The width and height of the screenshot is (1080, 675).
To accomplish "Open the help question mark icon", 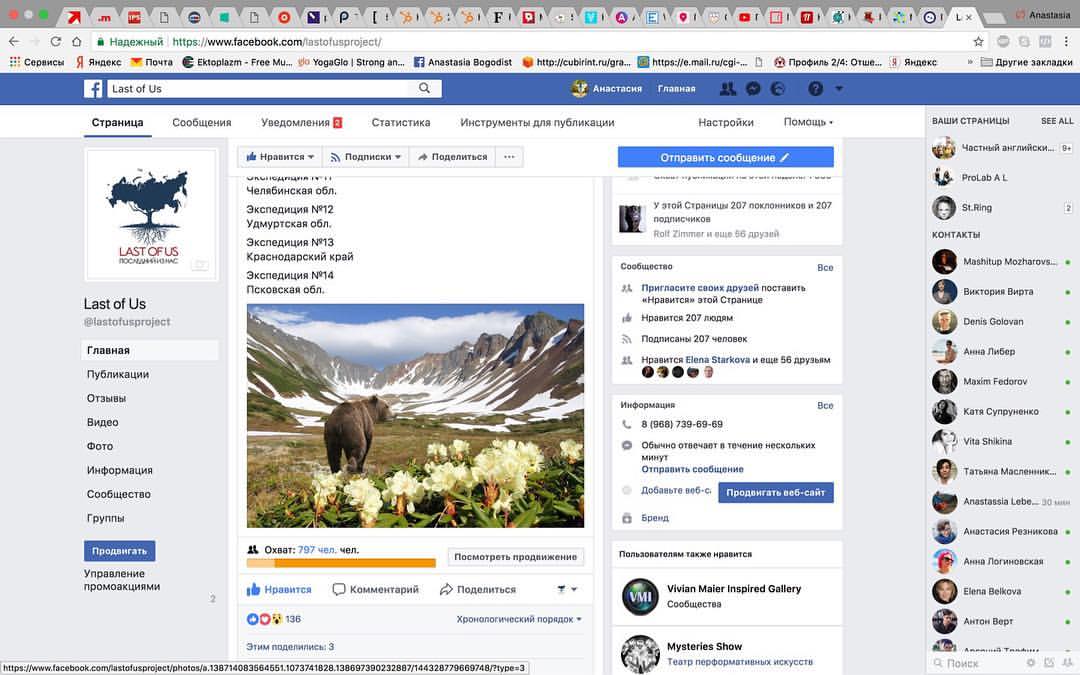I will coord(816,88).
